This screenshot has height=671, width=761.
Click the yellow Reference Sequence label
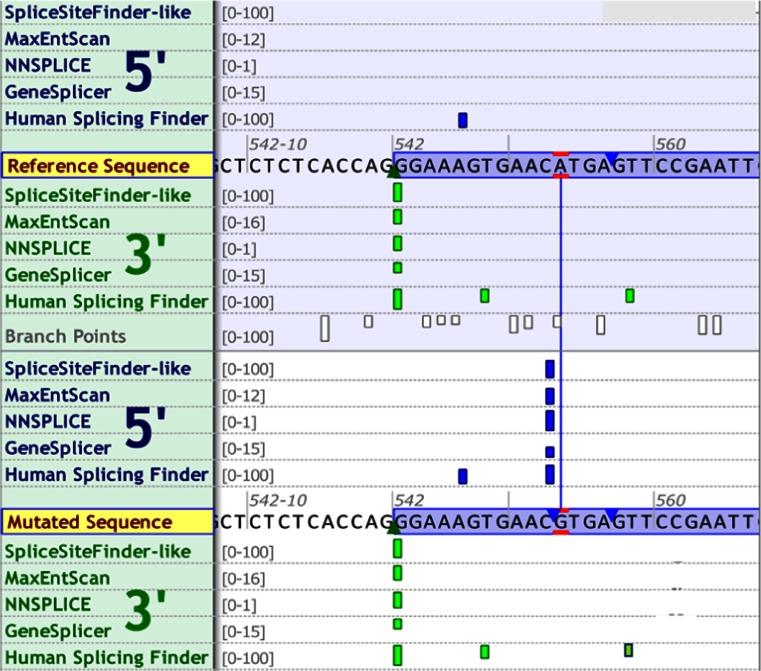point(98,166)
